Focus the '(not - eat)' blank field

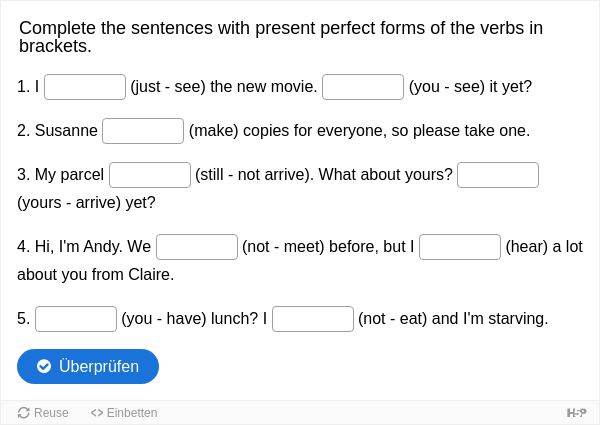click(x=313, y=319)
